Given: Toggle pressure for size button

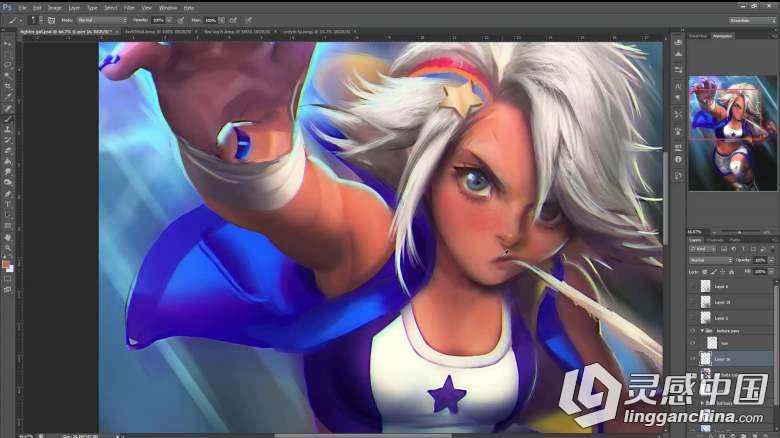Looking at the screenshot, I should 248,20.
